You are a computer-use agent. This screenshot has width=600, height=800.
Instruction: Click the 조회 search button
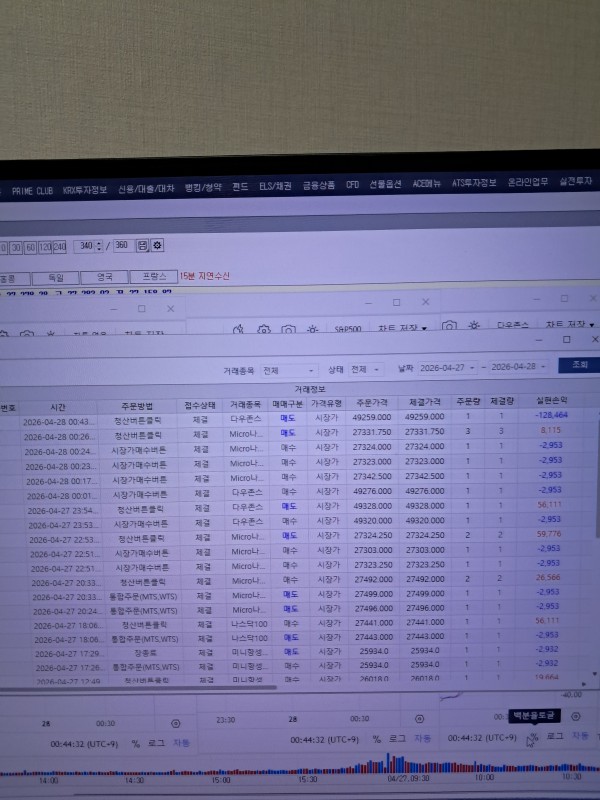(x=580, y=364)
